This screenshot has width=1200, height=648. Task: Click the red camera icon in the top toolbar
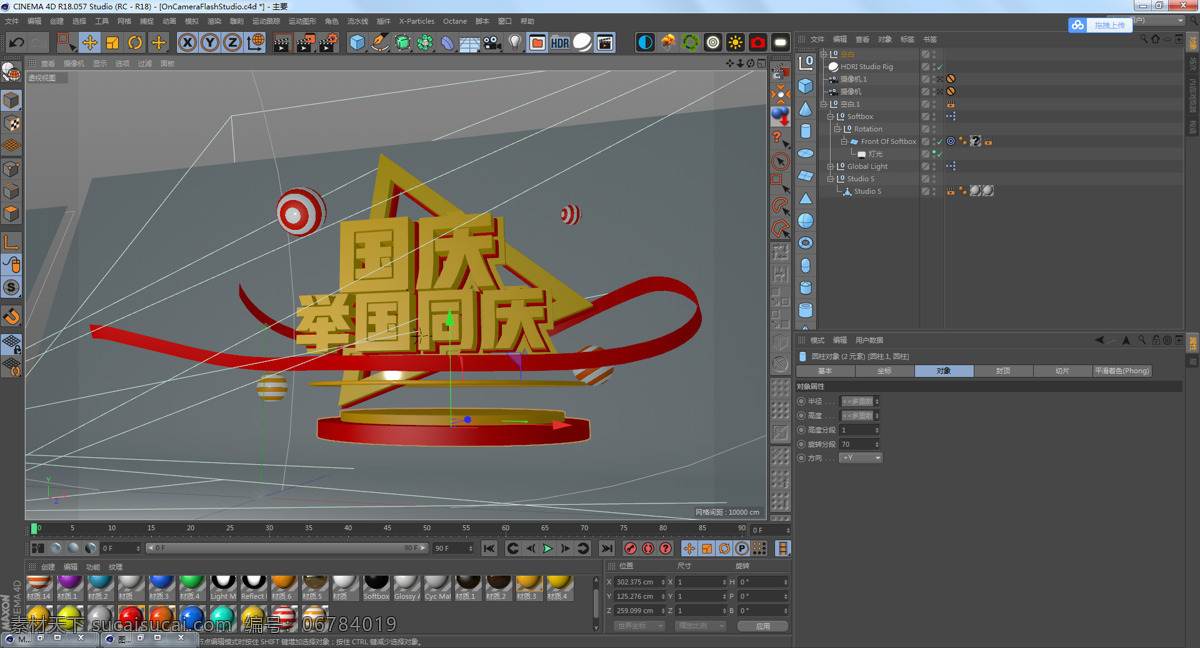[758, 43]
